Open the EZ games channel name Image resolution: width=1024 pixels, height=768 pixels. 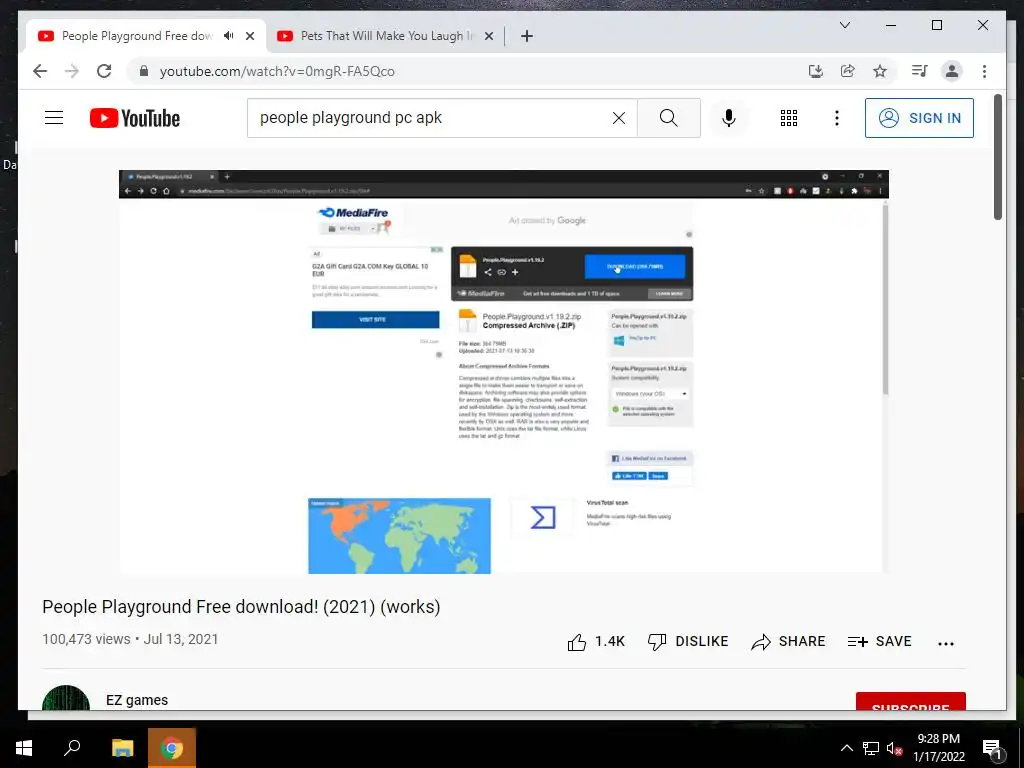click(x=137, y=700)
